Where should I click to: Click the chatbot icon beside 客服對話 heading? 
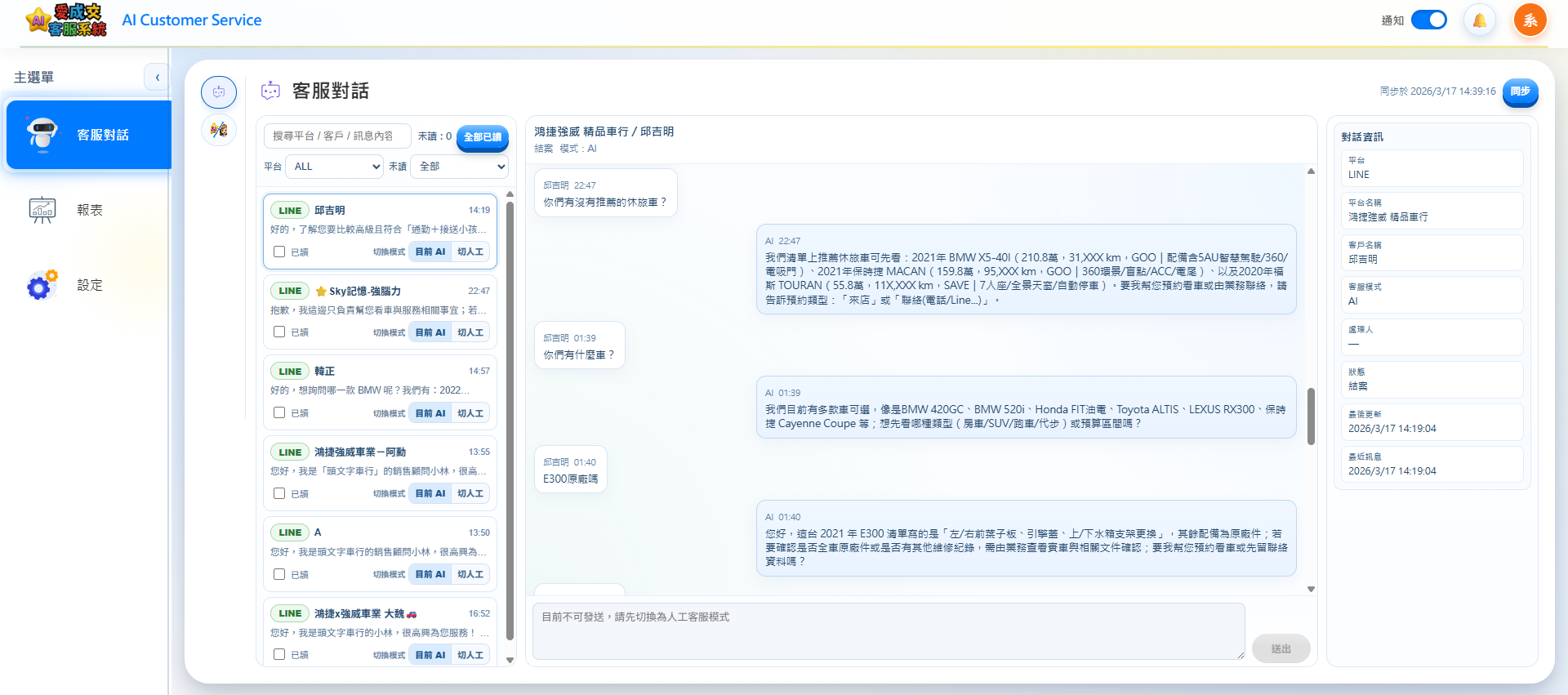click(270, 91)
